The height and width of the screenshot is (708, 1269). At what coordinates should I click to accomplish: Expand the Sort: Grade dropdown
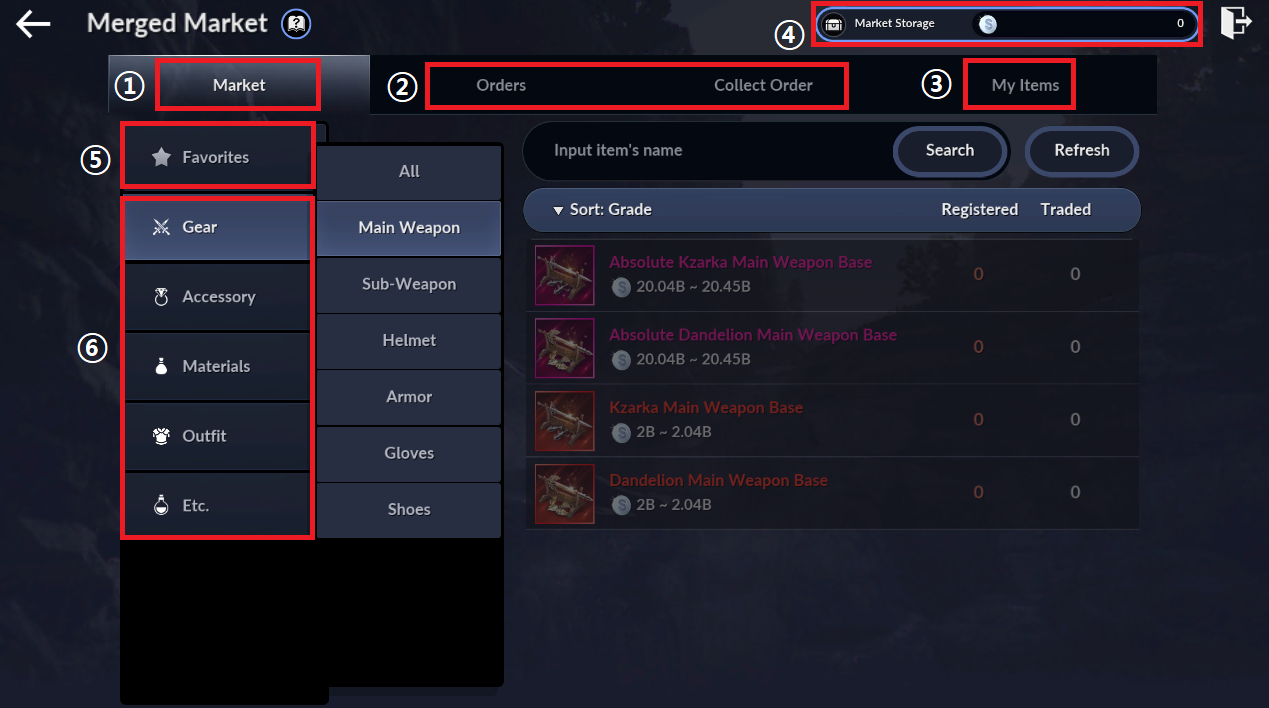[602, 210]
